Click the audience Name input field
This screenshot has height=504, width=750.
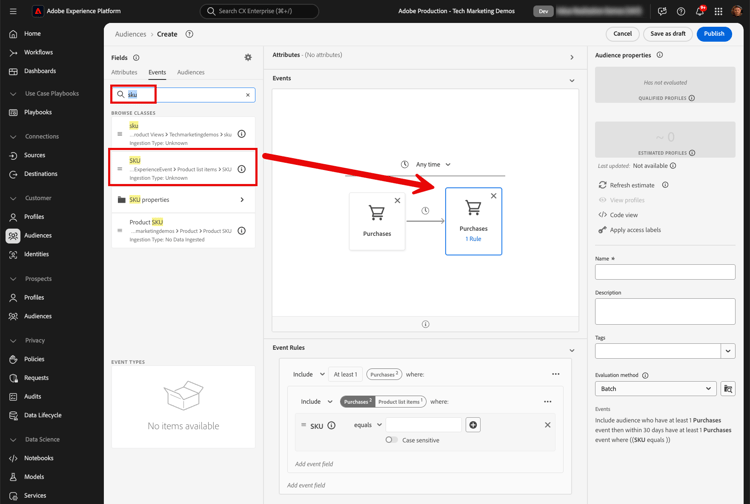coord(665,272)
